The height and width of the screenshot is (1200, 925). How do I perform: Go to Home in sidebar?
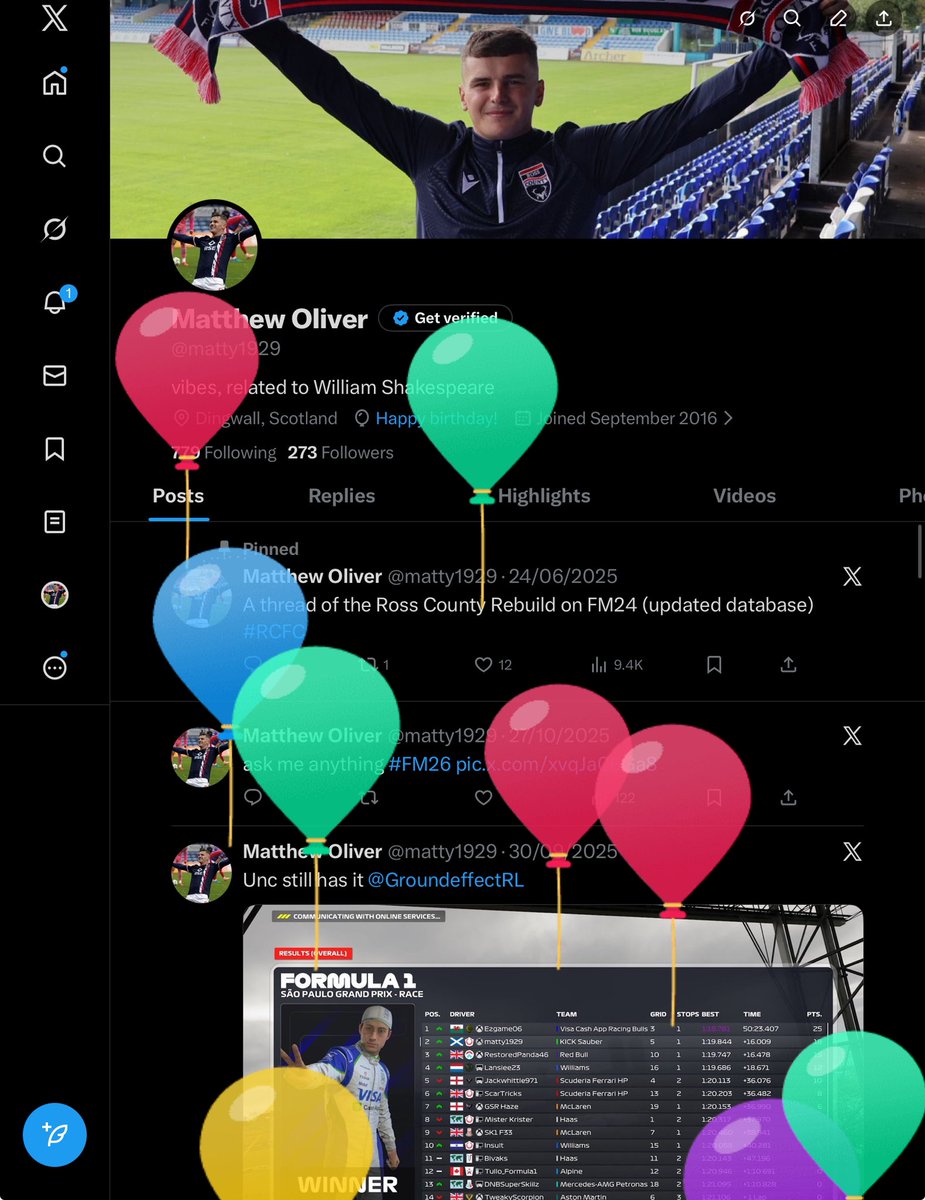coord(55,82)
